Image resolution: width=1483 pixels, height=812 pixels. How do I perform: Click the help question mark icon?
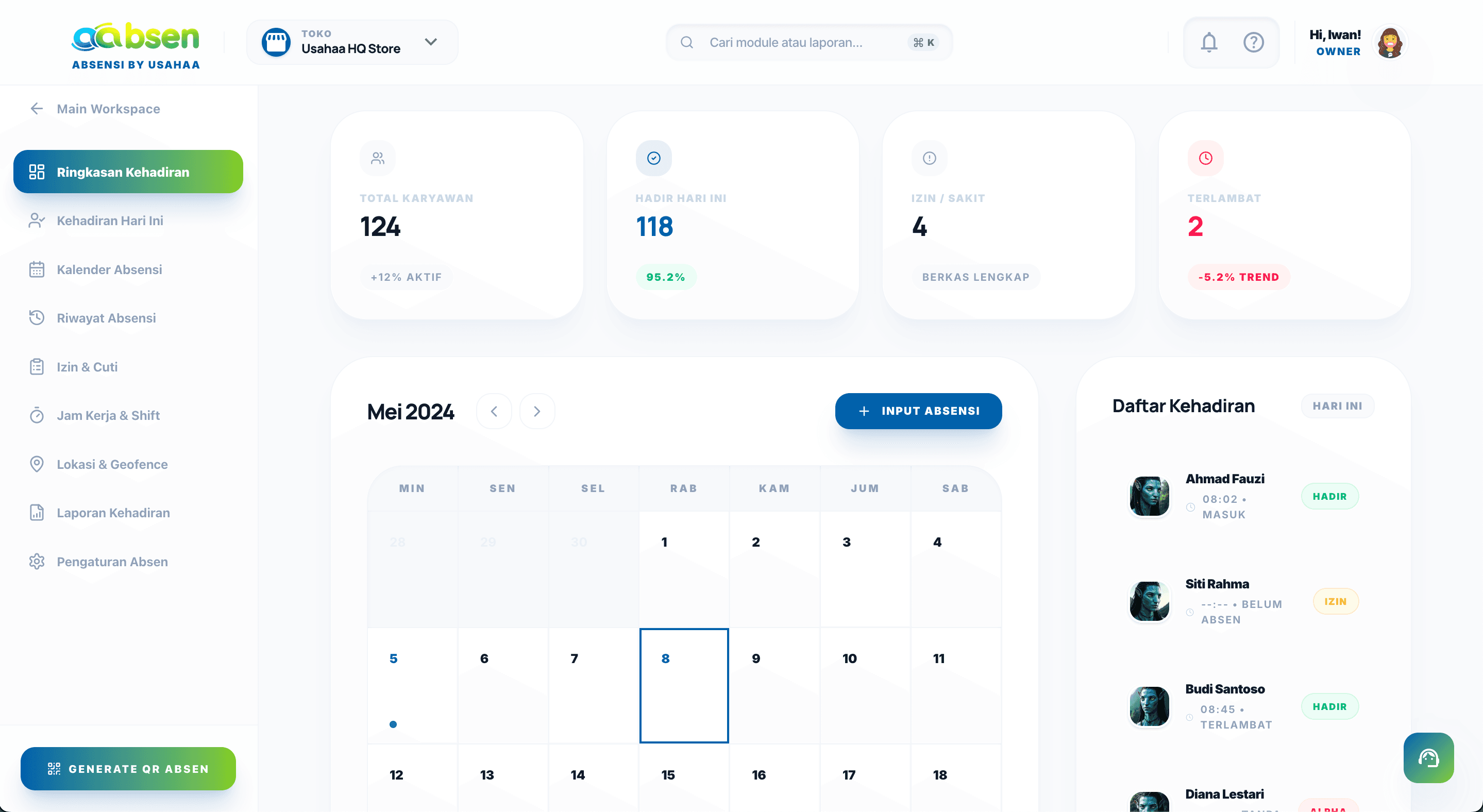(1253, 42)
